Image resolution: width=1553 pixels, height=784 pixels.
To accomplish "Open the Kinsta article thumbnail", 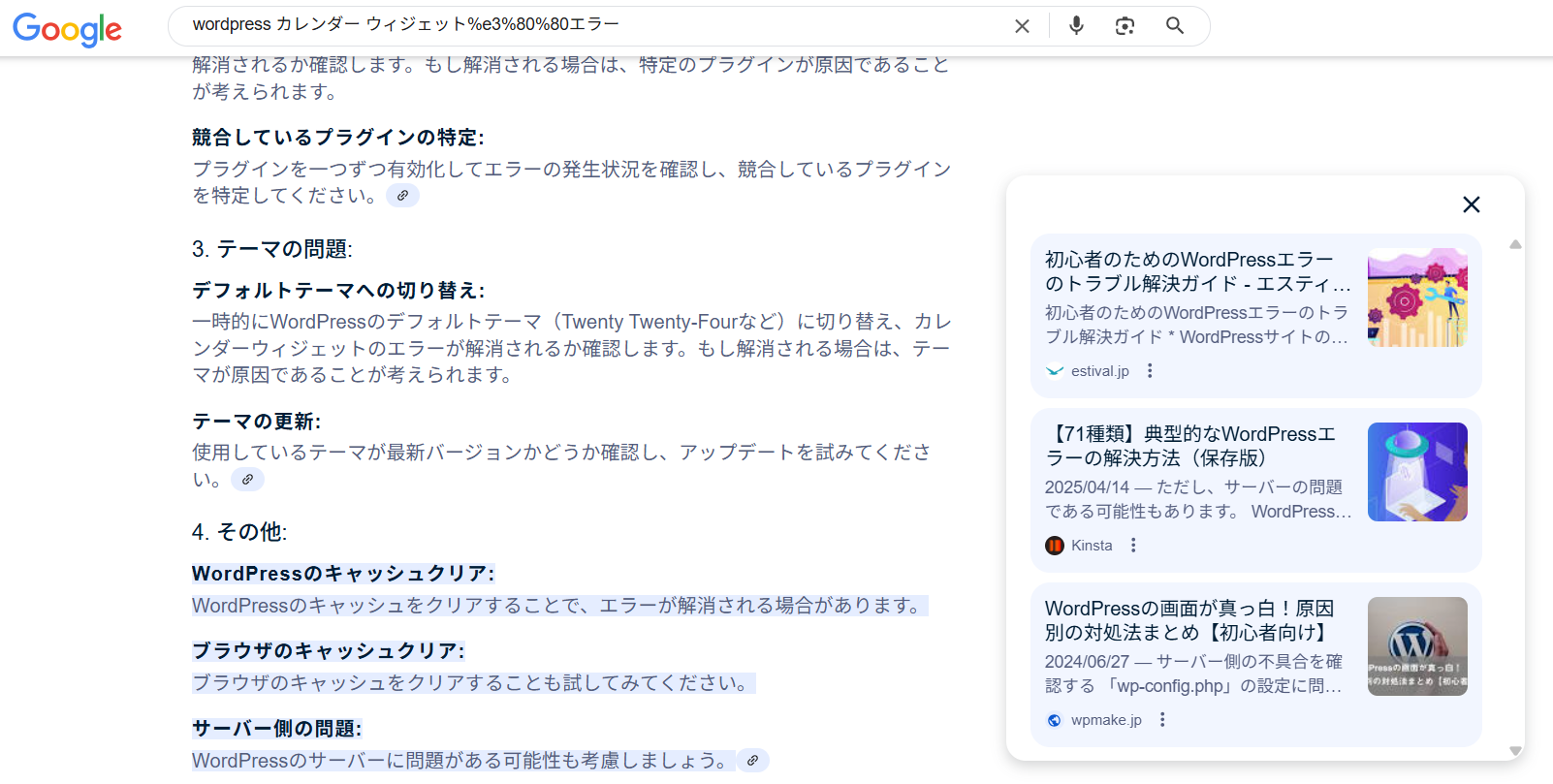I will click(x=1417, y=472).
